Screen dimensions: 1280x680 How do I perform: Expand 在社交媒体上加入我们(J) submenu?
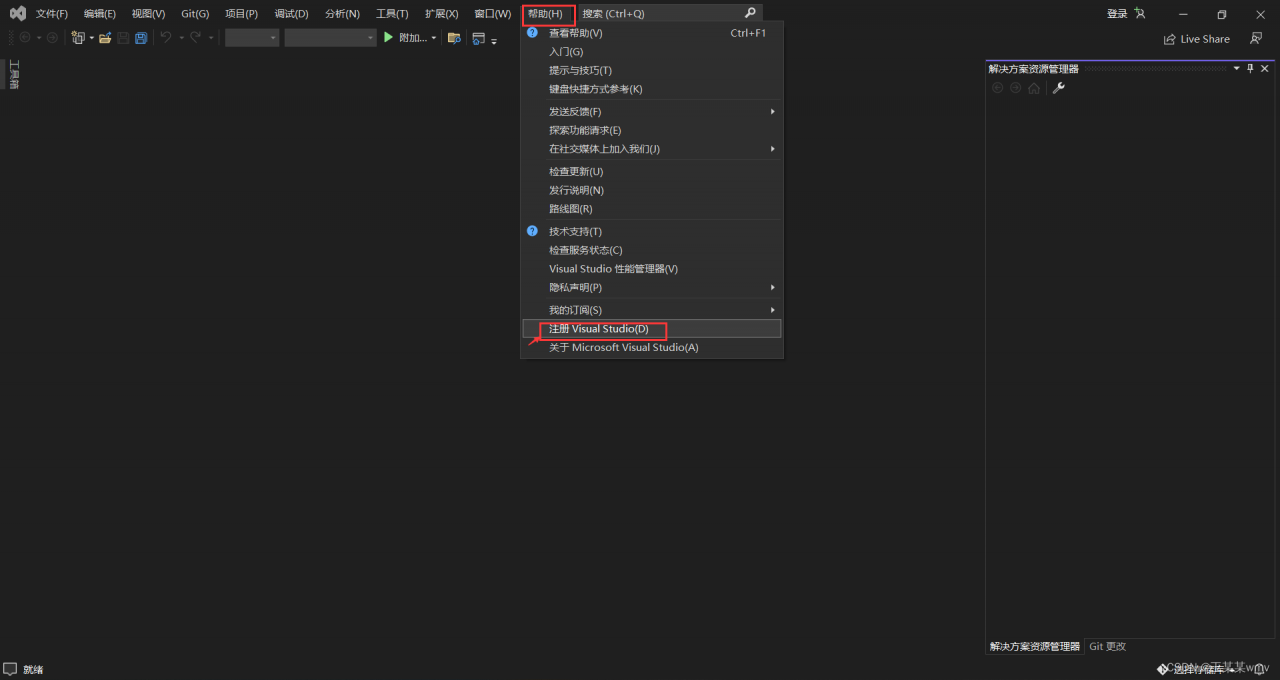[773, 149]
